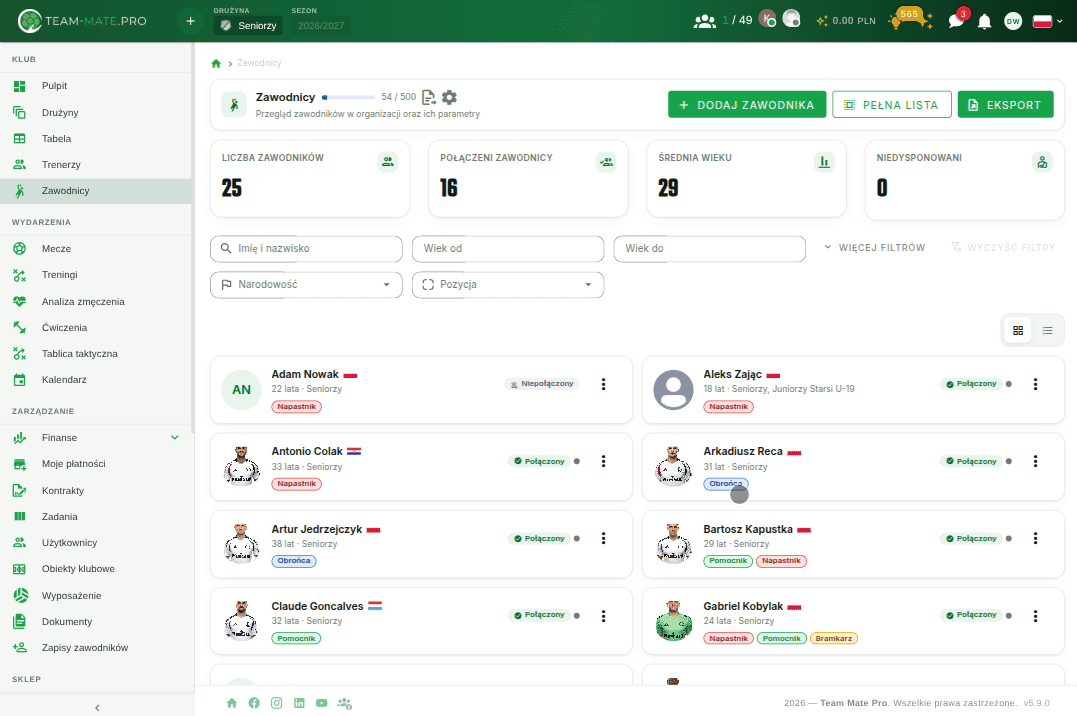Click the Instagram icon in footer

click(277, 703)
